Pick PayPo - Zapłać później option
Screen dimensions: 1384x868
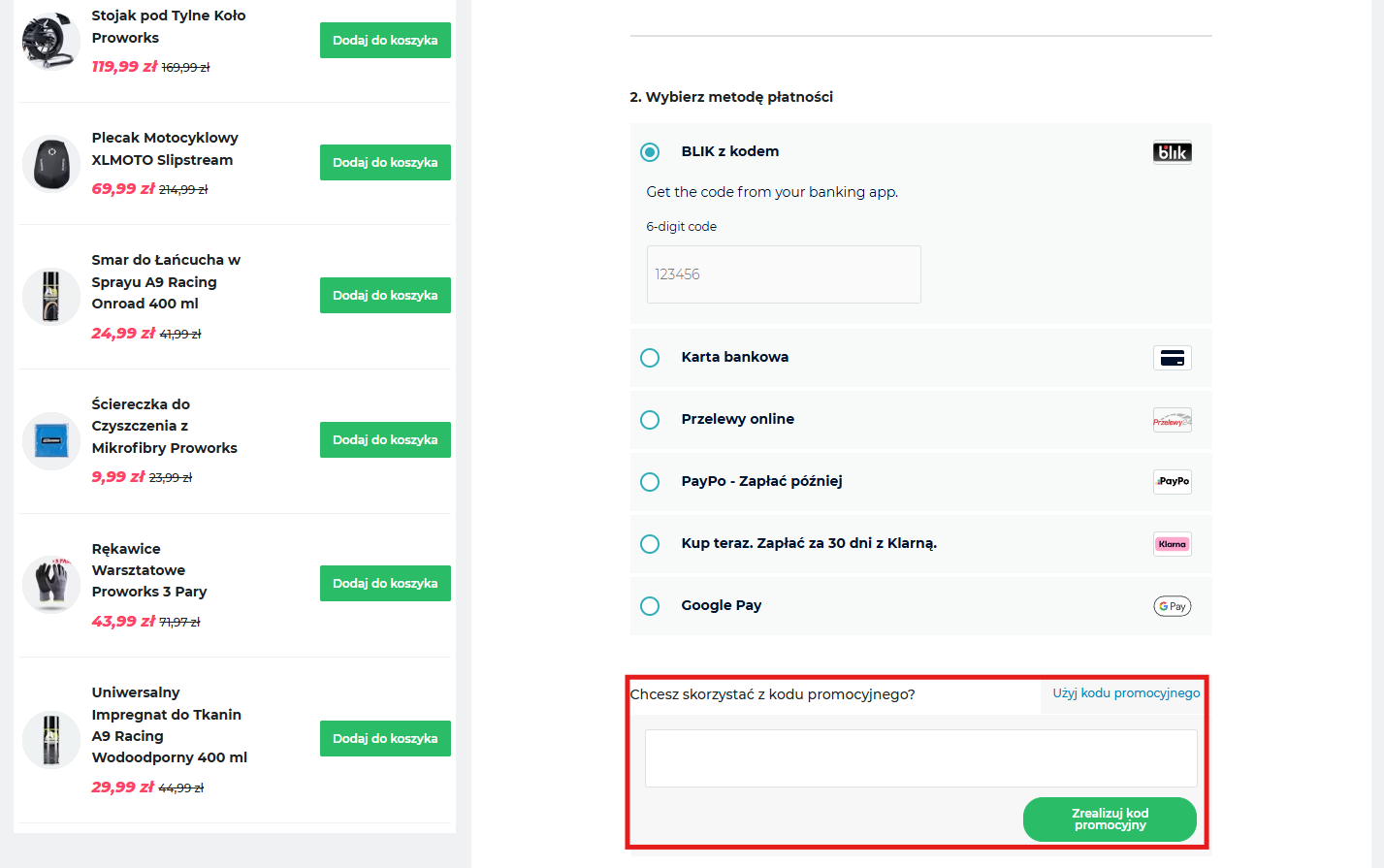(x=650, y=482)
